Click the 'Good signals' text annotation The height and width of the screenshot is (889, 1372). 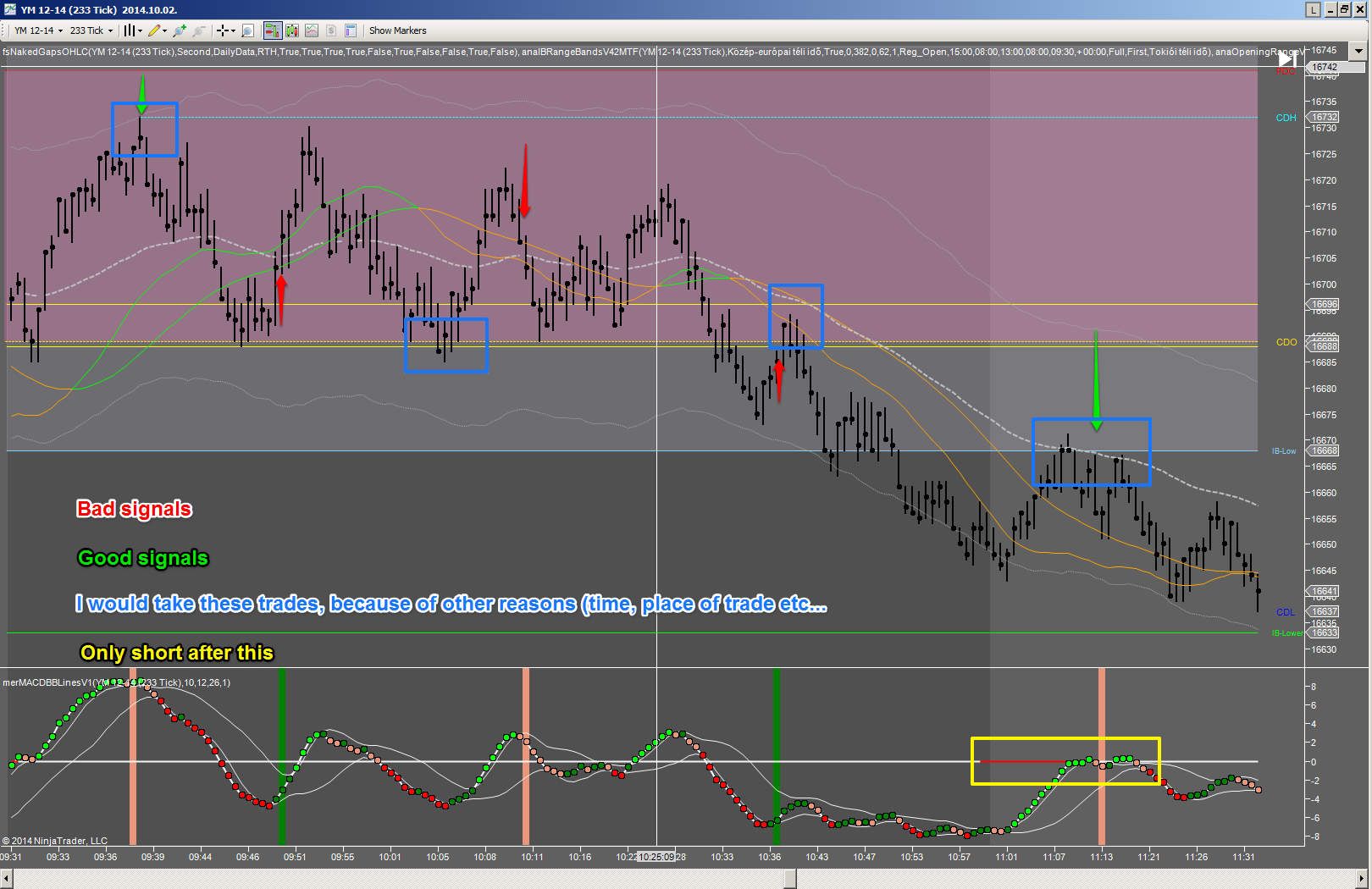point(142,558)
